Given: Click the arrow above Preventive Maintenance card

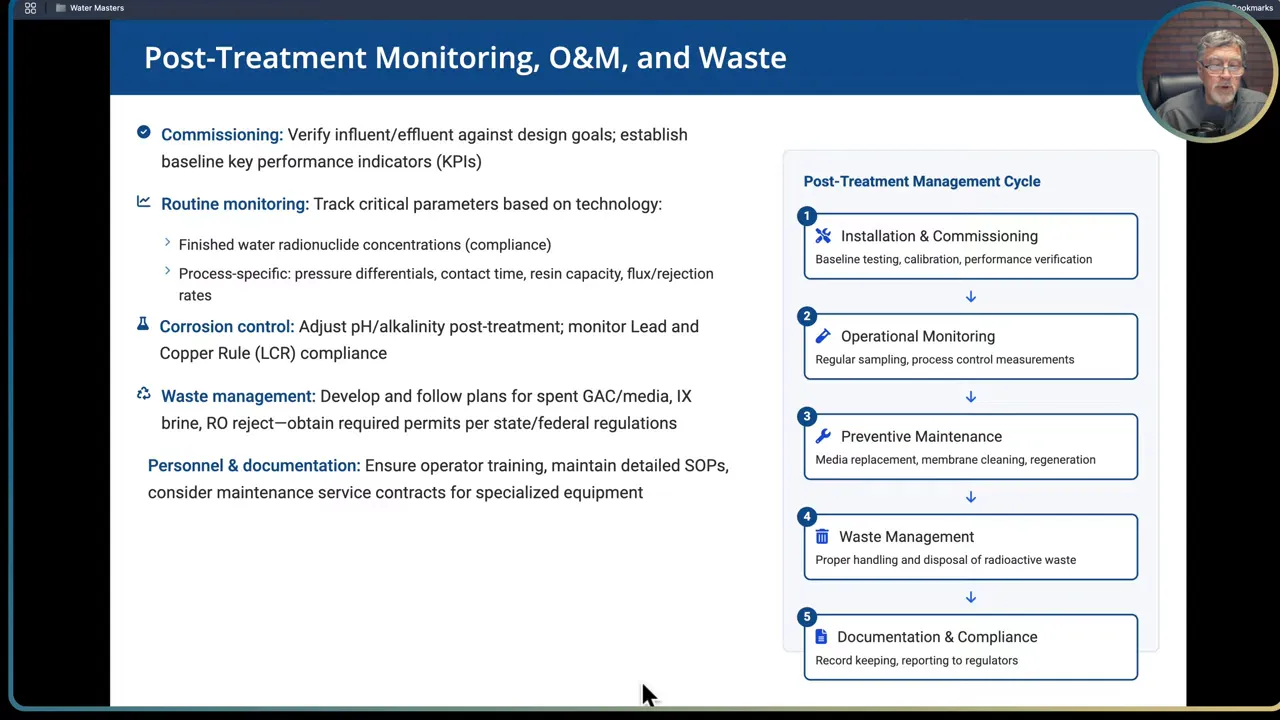Looking at the screenshot, I should tap(970, 397).
